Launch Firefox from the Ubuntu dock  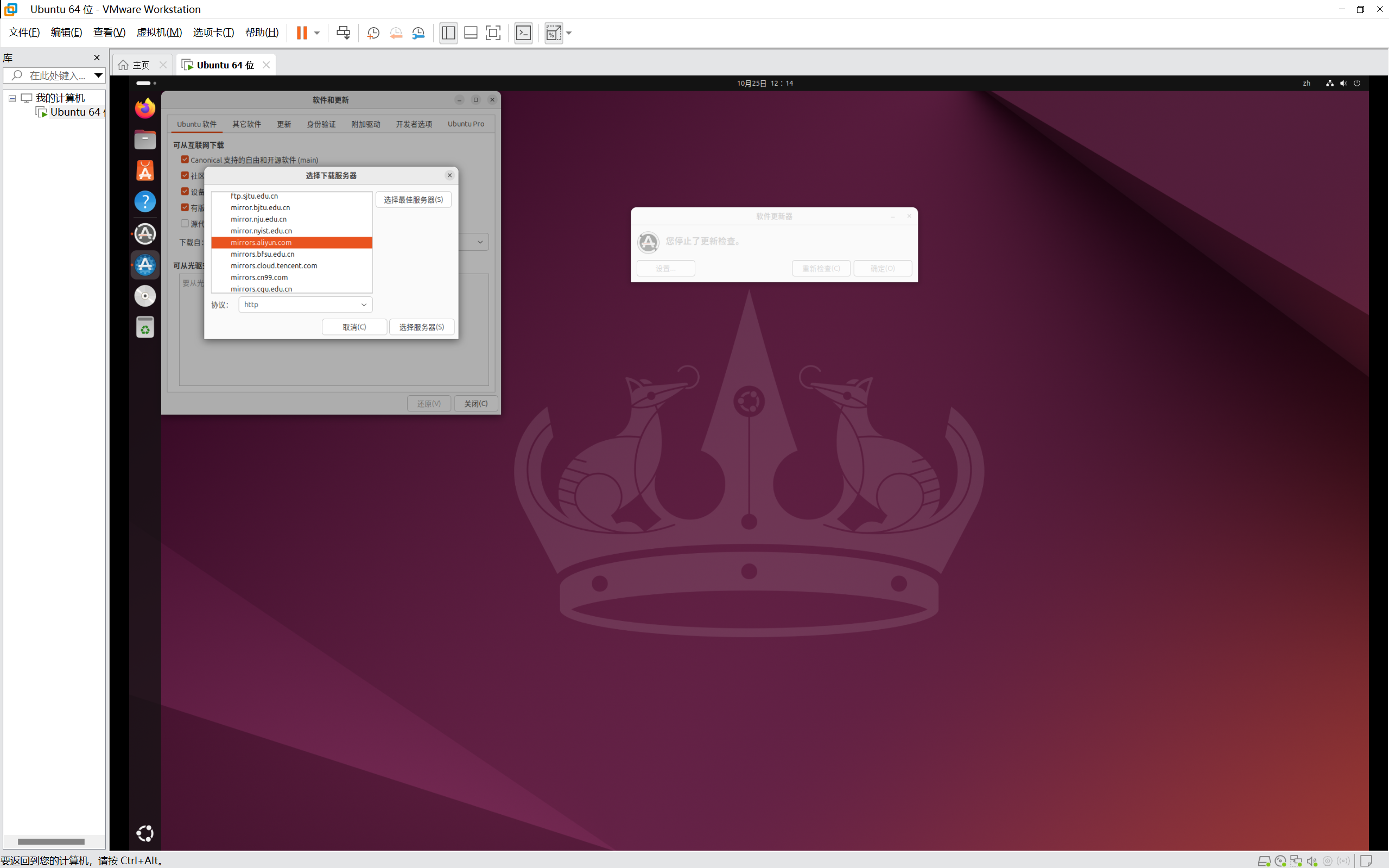(144, 108)
